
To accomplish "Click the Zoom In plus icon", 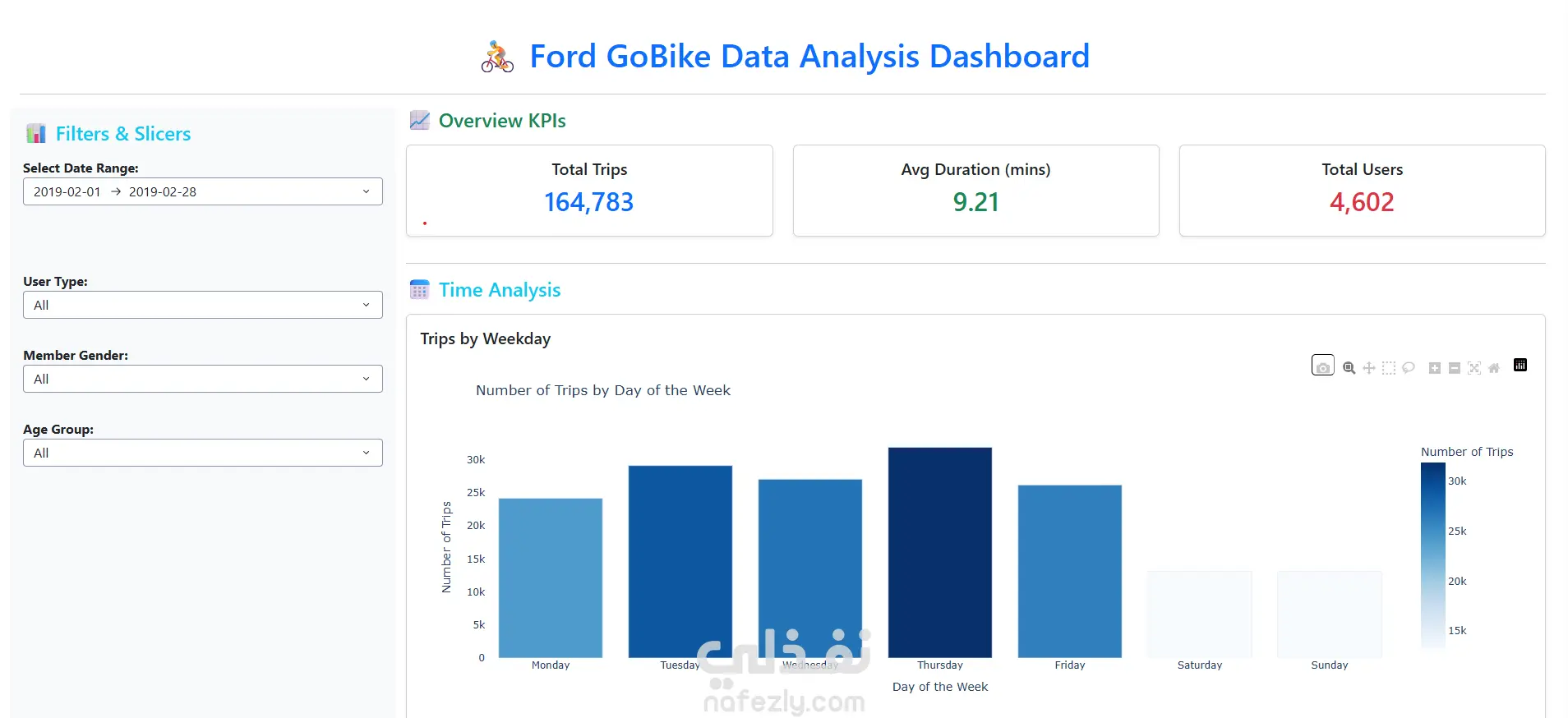I will click(1434, 368).
